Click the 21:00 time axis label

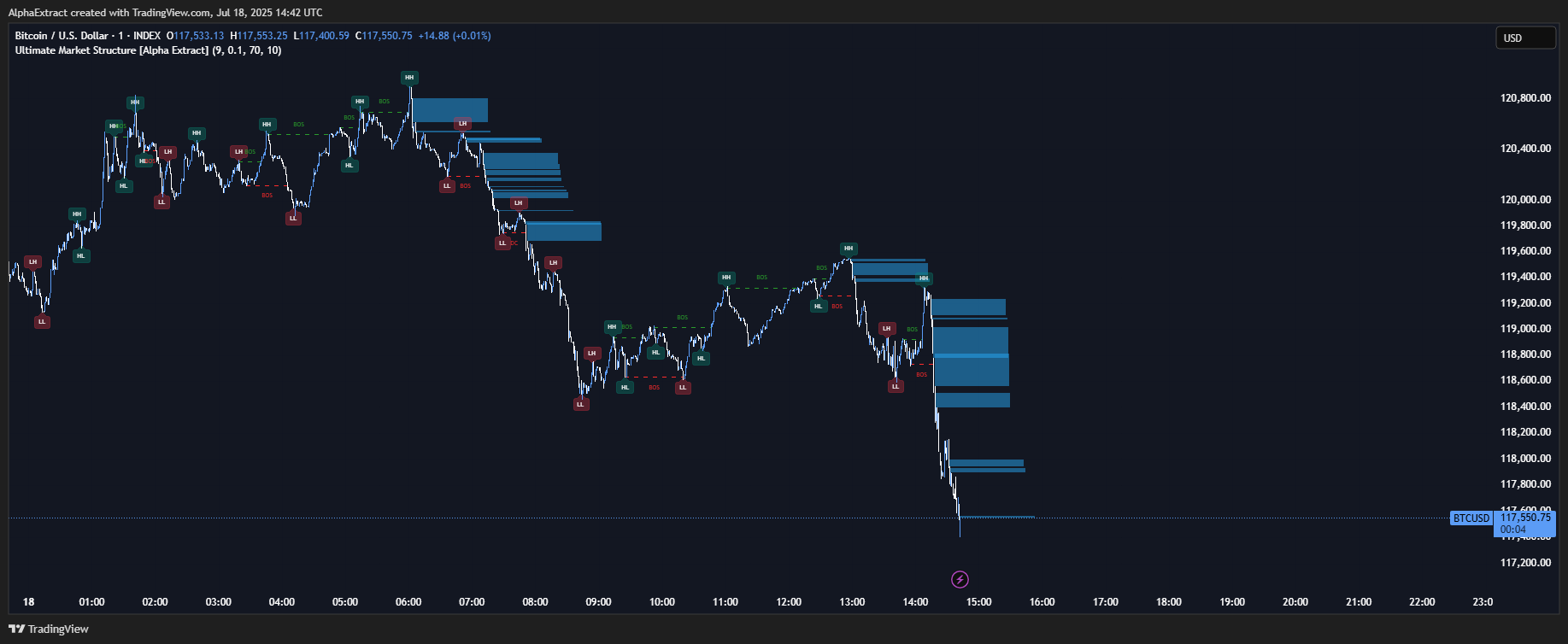pos(1359,602)
